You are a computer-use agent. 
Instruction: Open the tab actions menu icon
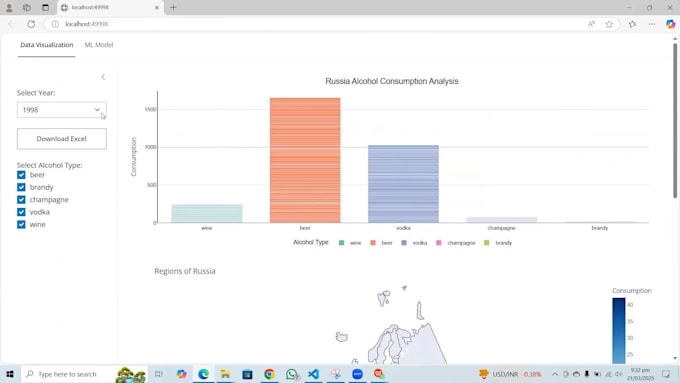point(45,7)
